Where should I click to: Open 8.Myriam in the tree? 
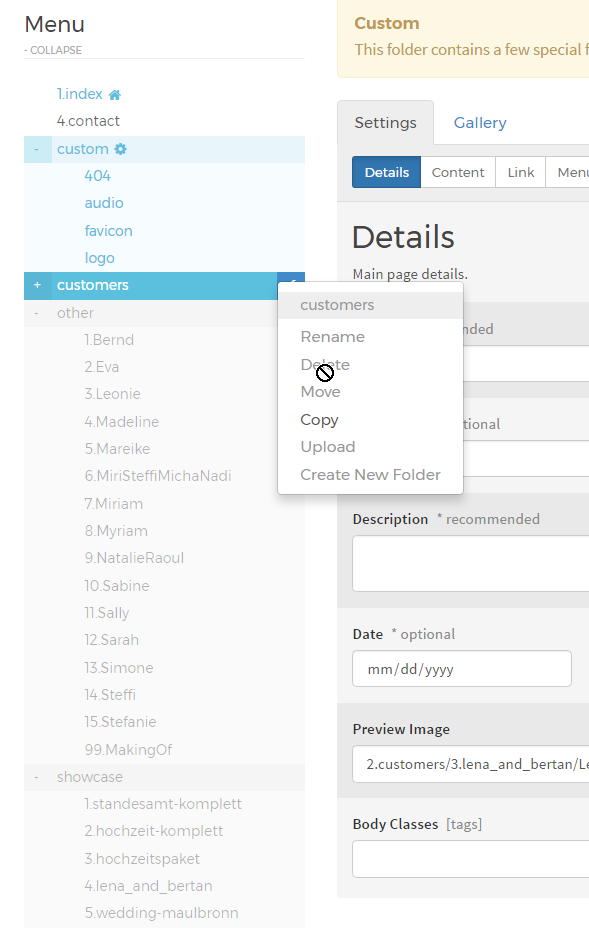(x=116, y=531)
